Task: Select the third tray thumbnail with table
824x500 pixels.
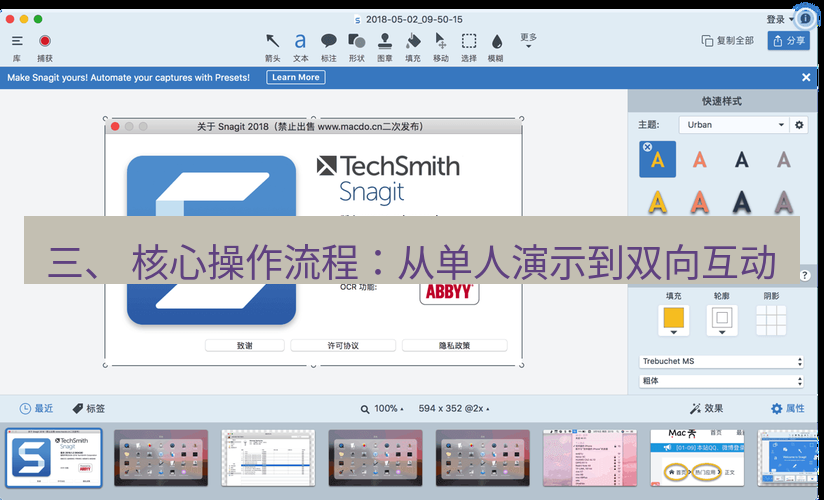Action: point(268,458)
